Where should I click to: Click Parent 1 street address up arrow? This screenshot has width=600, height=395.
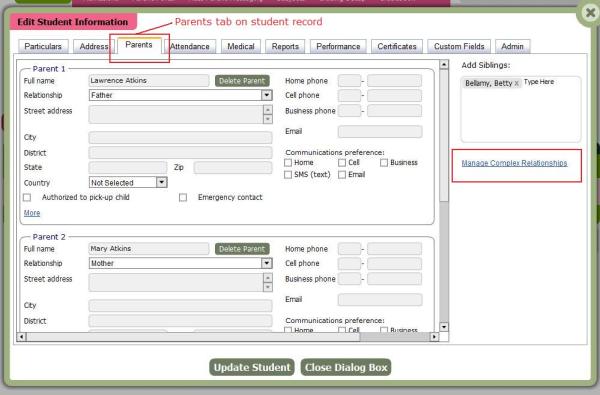click(268, 110)
